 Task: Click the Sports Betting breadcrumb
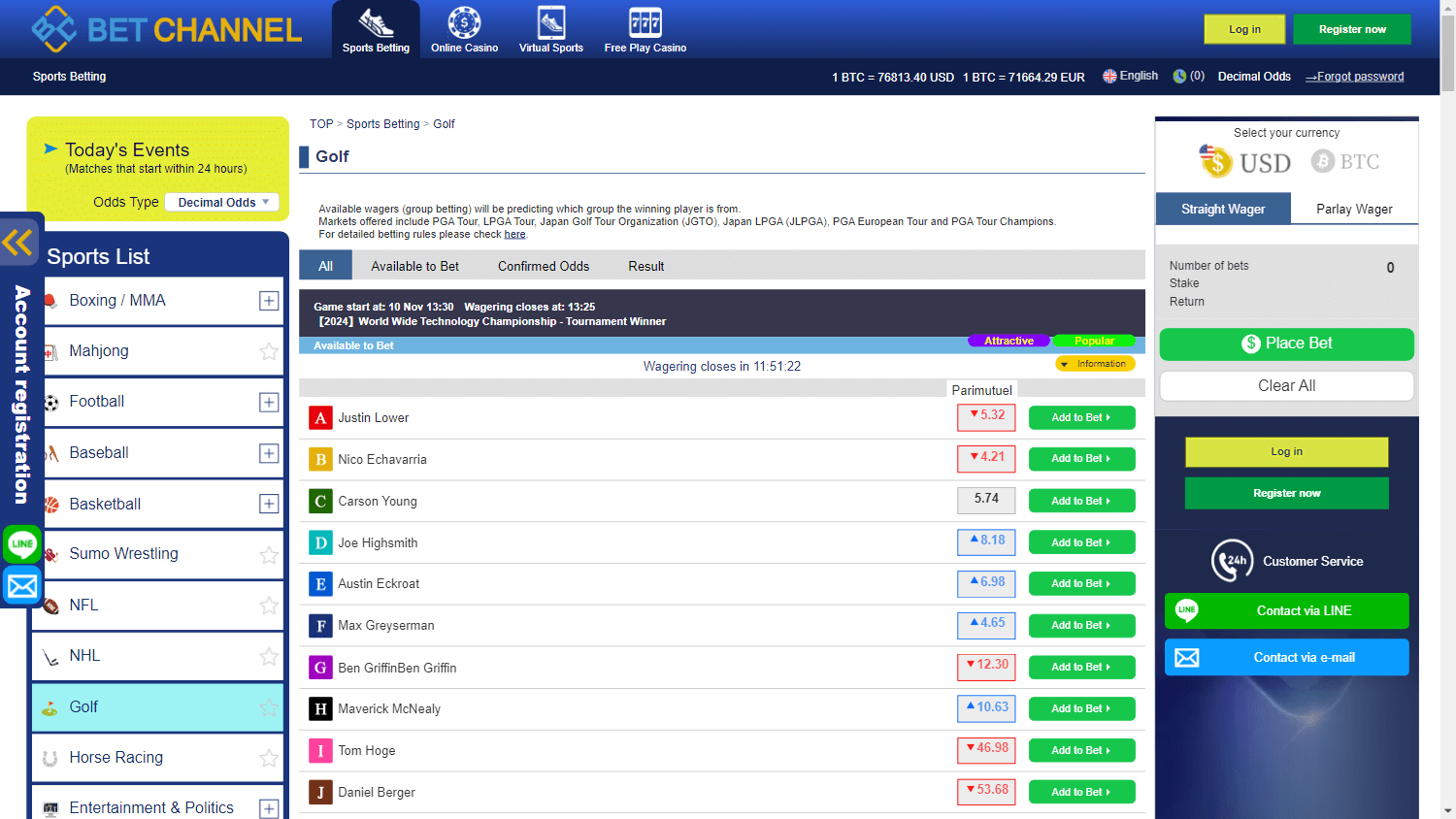pyautogui.click(x=383, y=124)
